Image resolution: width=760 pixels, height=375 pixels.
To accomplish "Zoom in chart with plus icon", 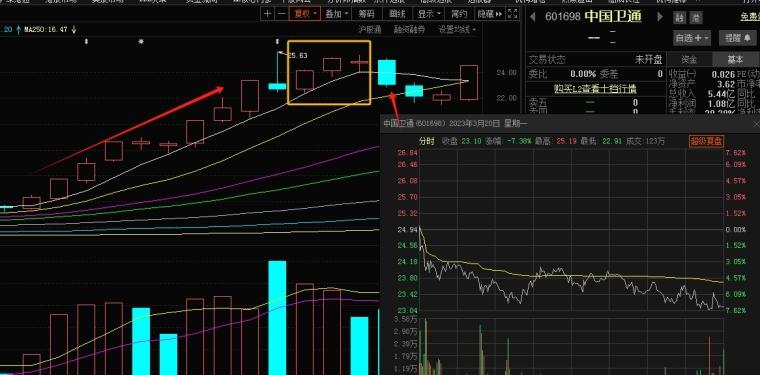I will click(x=267, y=14).
